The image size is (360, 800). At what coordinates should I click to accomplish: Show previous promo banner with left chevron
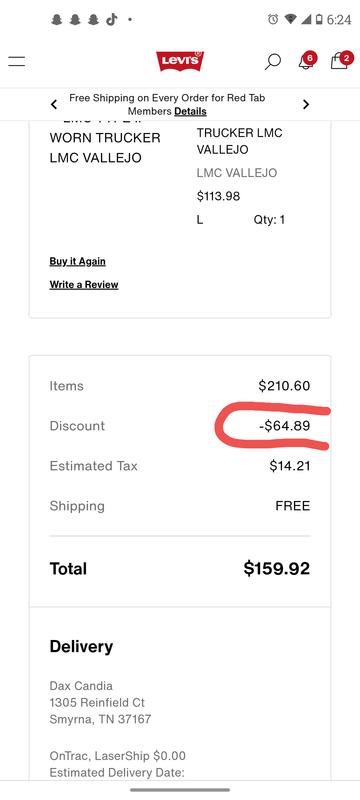(54, 105)
